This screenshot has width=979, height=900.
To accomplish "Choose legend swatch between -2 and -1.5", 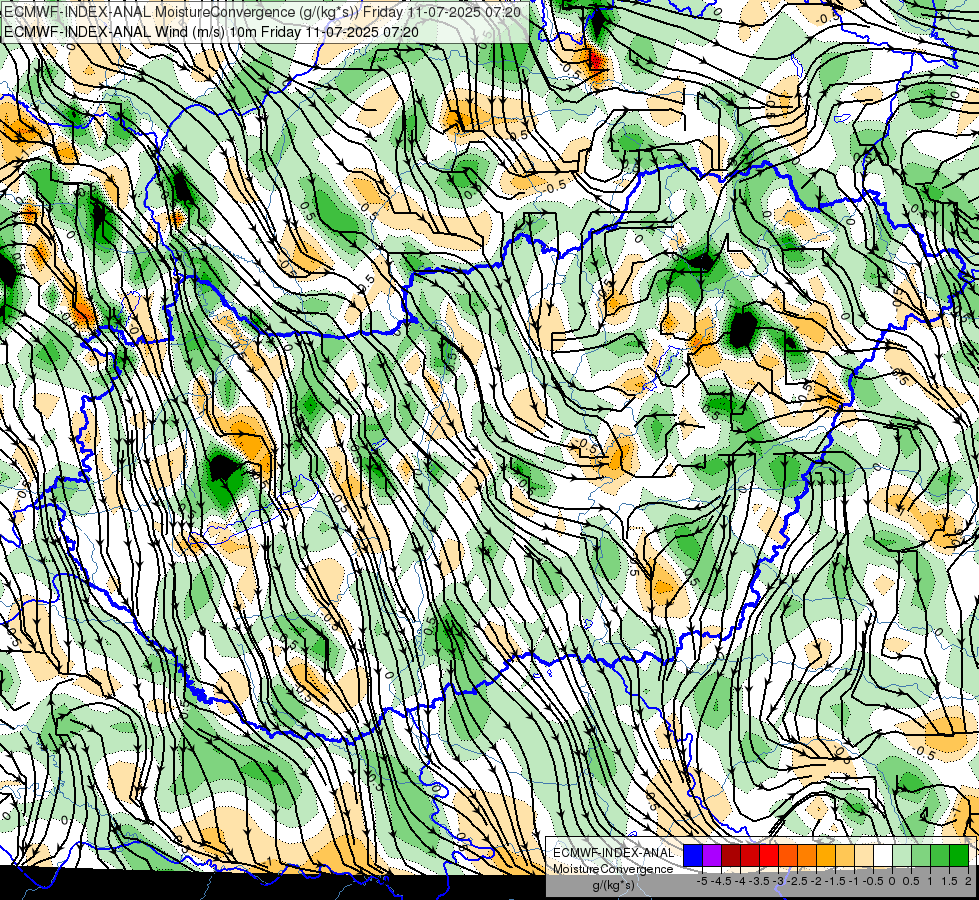I will tap(826, 855).
